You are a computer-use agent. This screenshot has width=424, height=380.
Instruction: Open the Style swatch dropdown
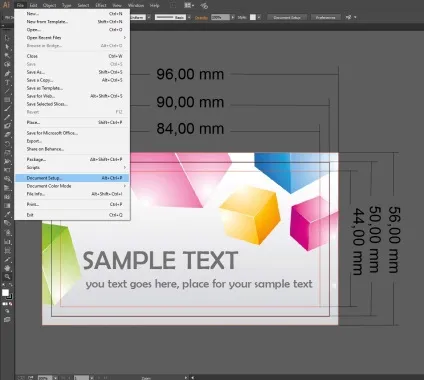click(x=259, y=17)
